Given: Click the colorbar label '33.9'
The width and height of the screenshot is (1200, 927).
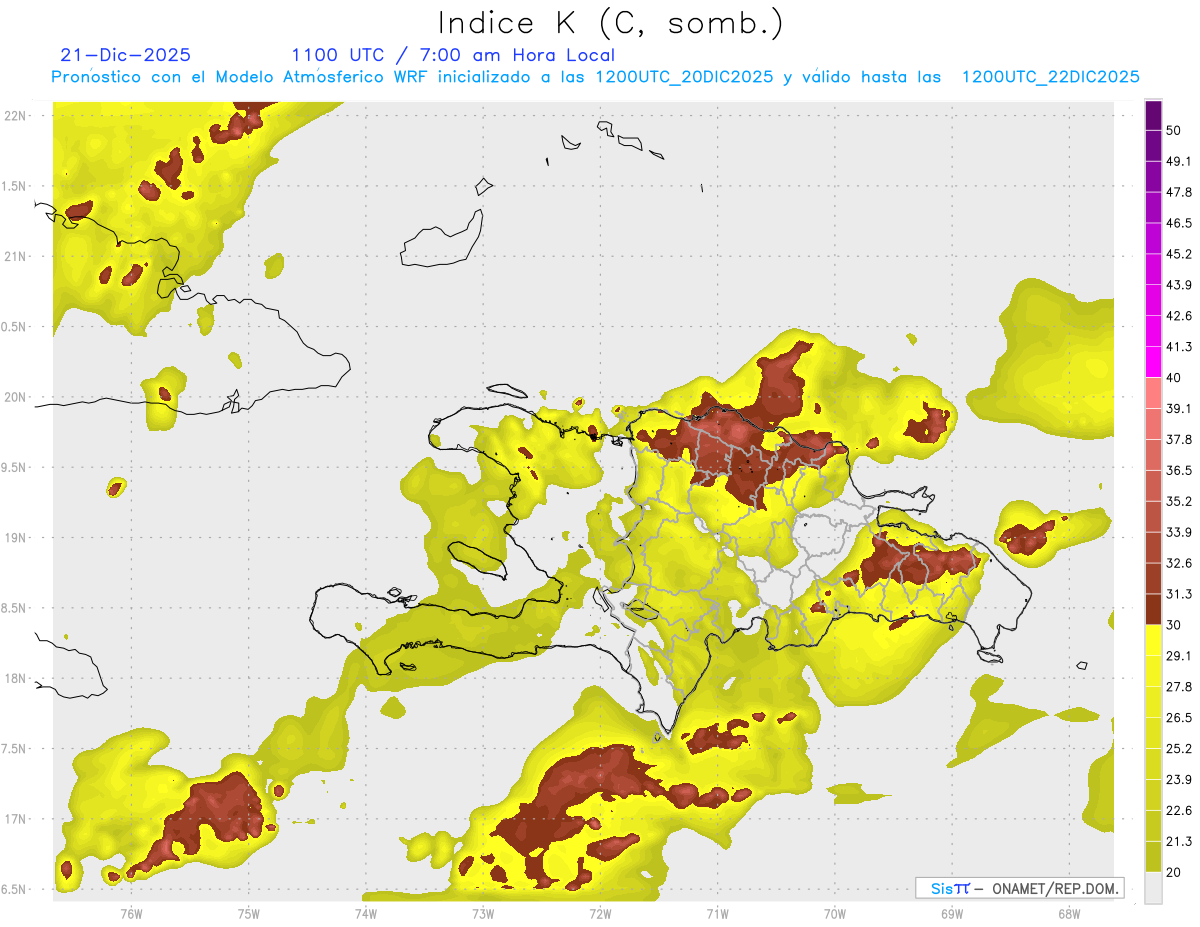Looking at the screenshot, I should pyautogui.click(x=1179, y=532).
